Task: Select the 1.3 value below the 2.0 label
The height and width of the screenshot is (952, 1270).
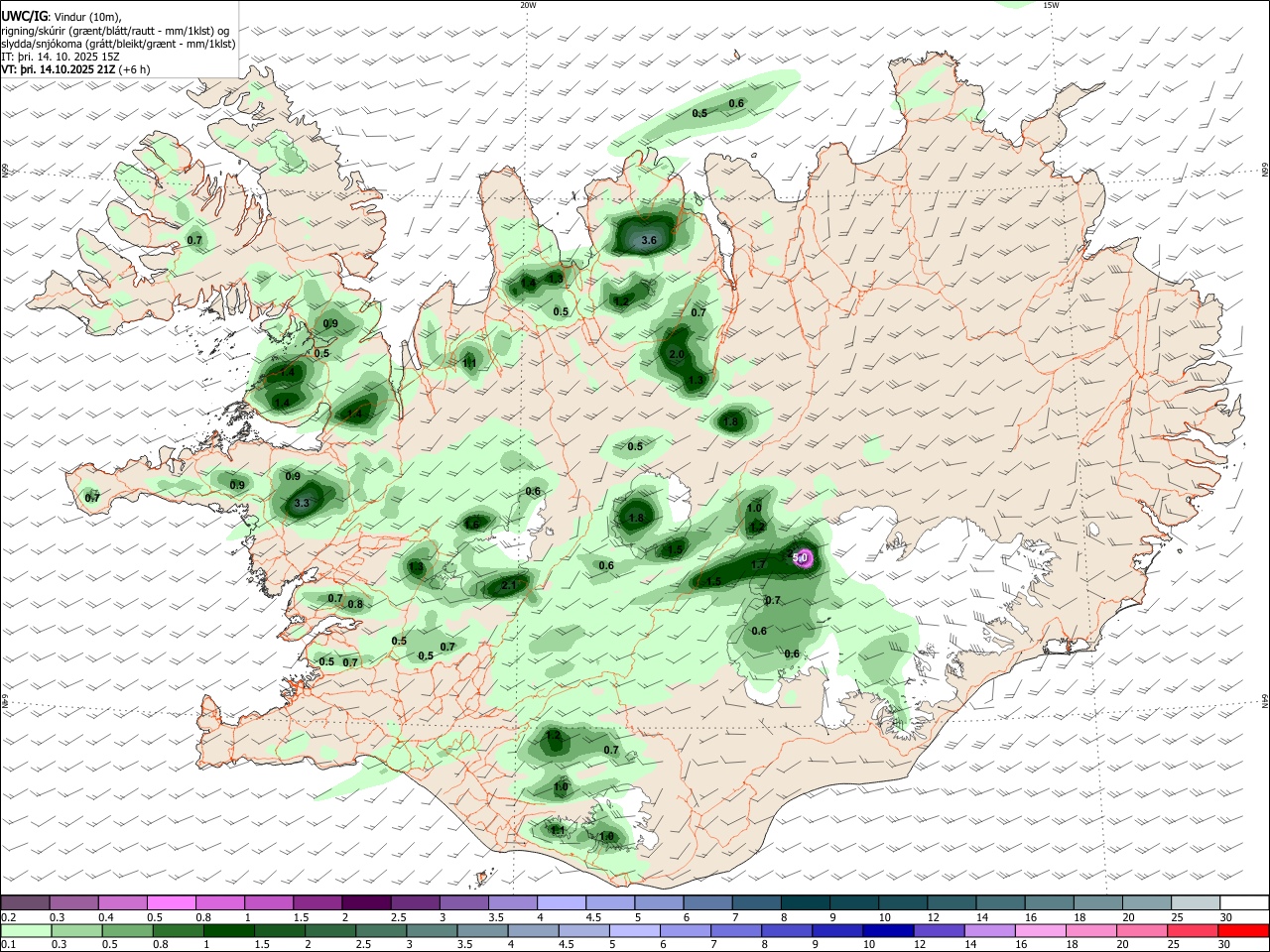Action: [x=696, y=380]
